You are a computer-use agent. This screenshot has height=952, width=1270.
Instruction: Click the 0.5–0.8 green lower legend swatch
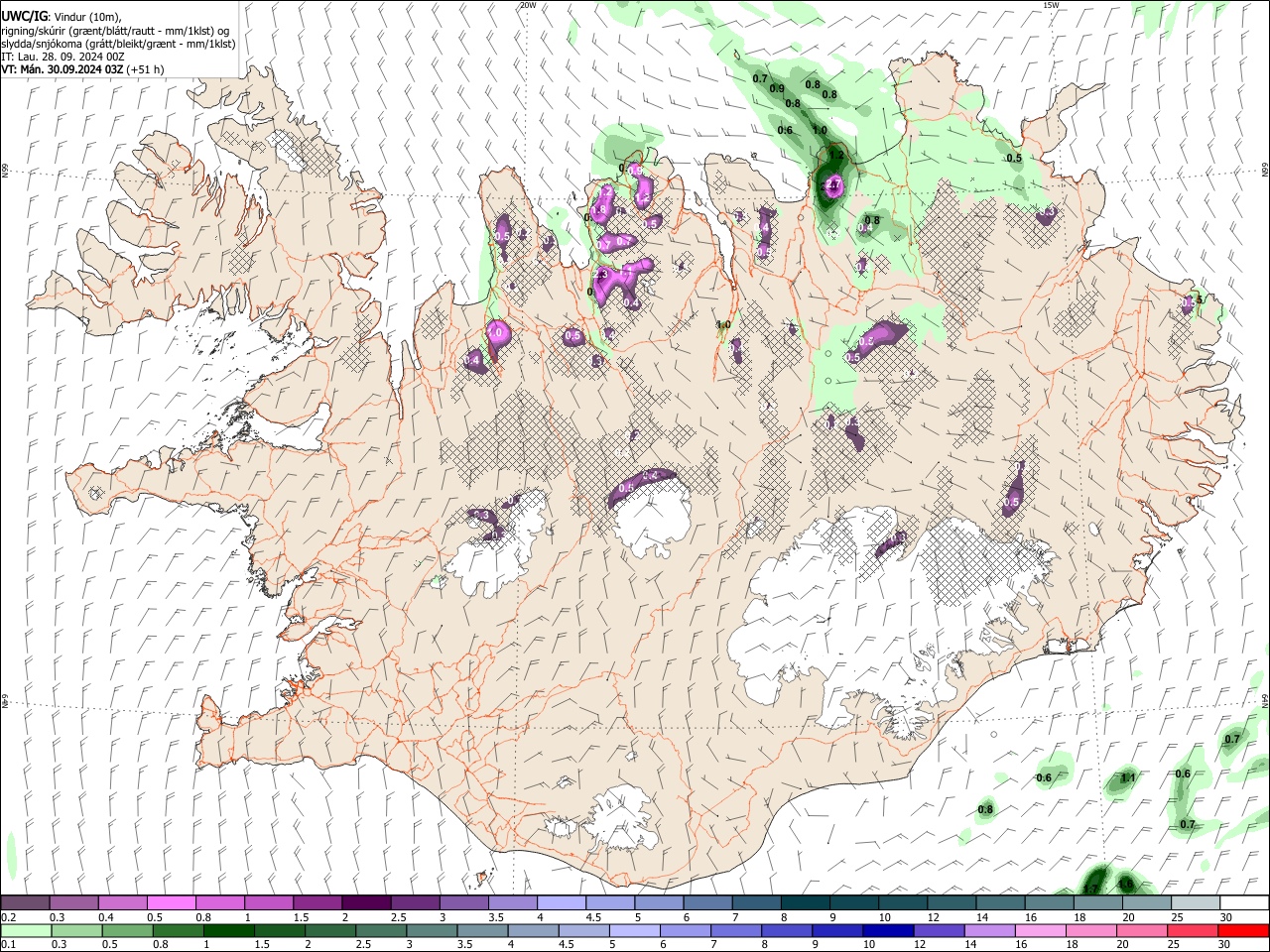(127, 930)
